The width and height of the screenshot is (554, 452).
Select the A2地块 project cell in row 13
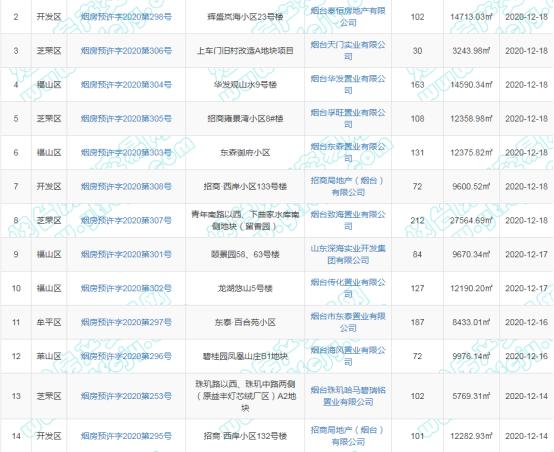tap(245, 396)
